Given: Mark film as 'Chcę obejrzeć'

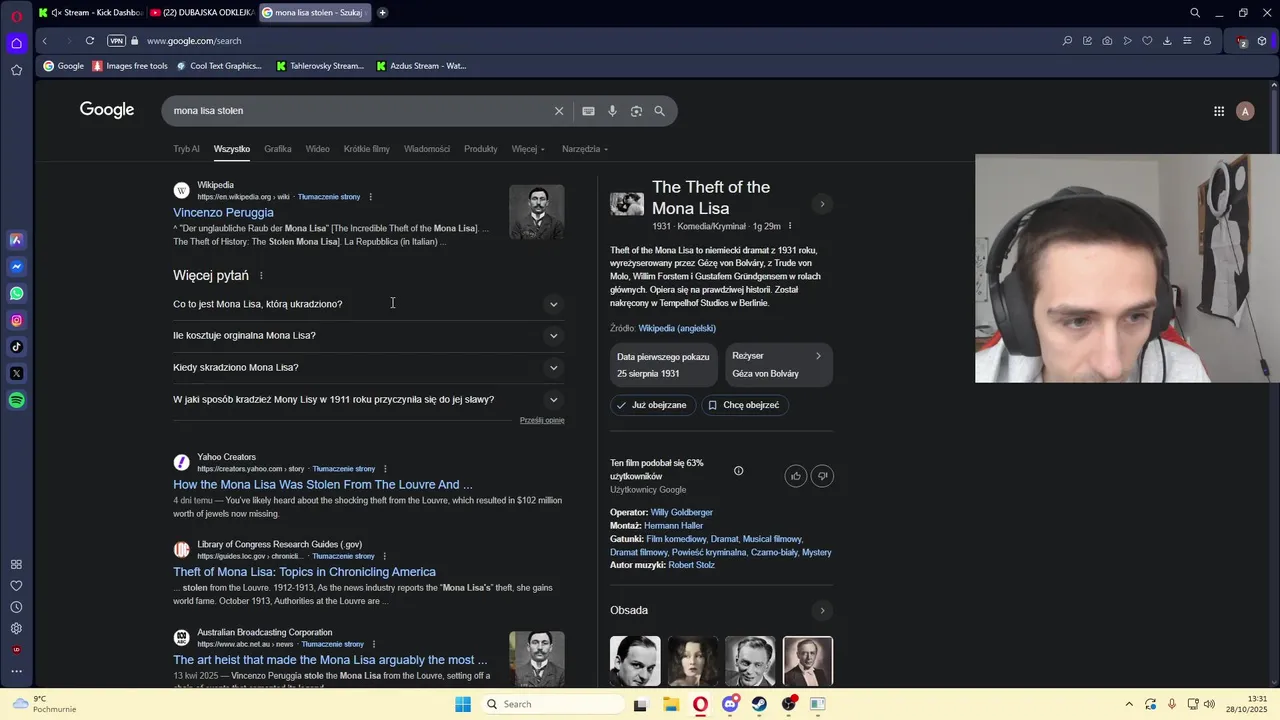Looking at the screenshot, I should [x=744, y=405].
